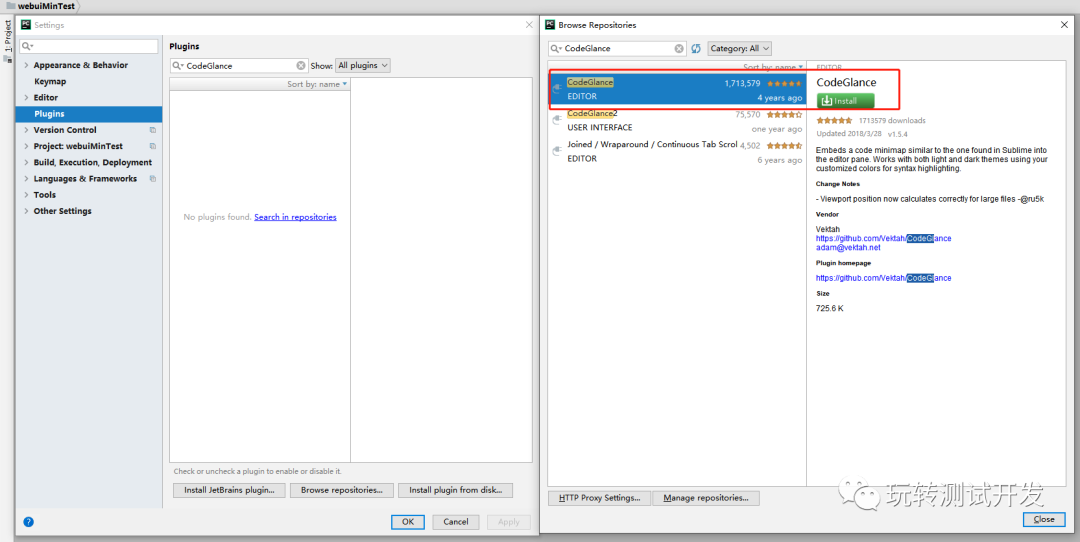Expand the Editor settings node

coord(26,98)
